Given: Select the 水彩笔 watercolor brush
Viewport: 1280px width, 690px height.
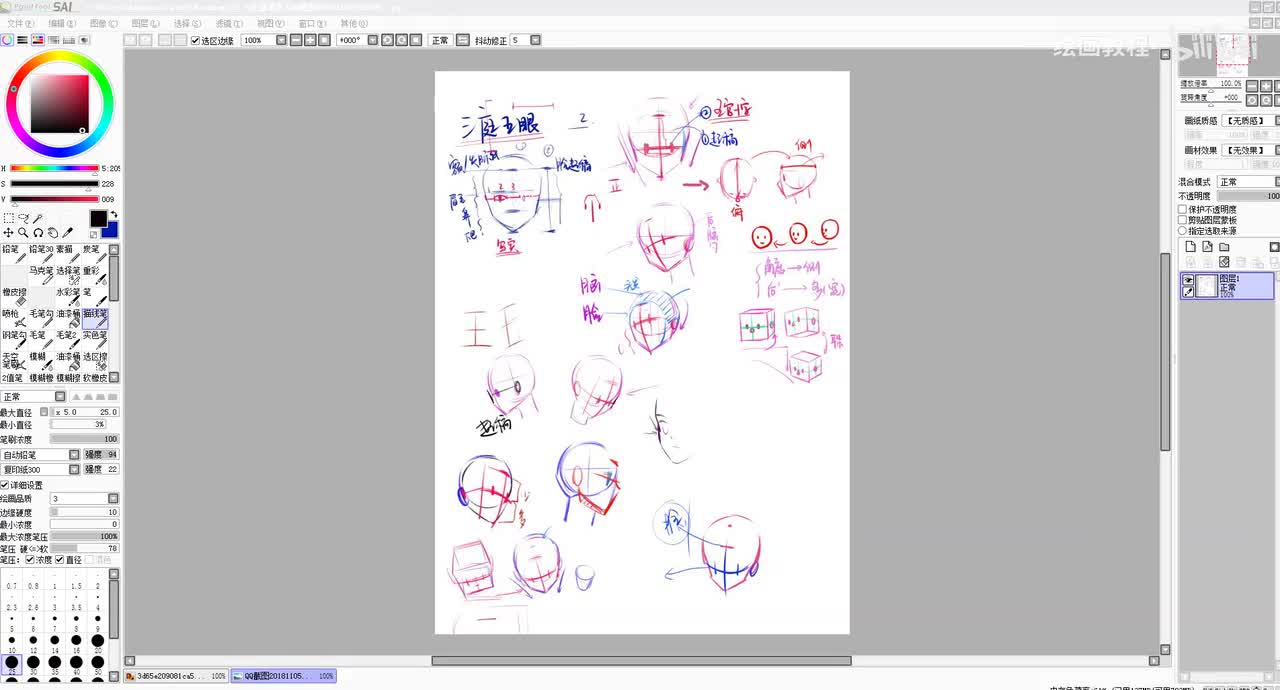Looking at the screenshot, I should [x=68, y=298].
